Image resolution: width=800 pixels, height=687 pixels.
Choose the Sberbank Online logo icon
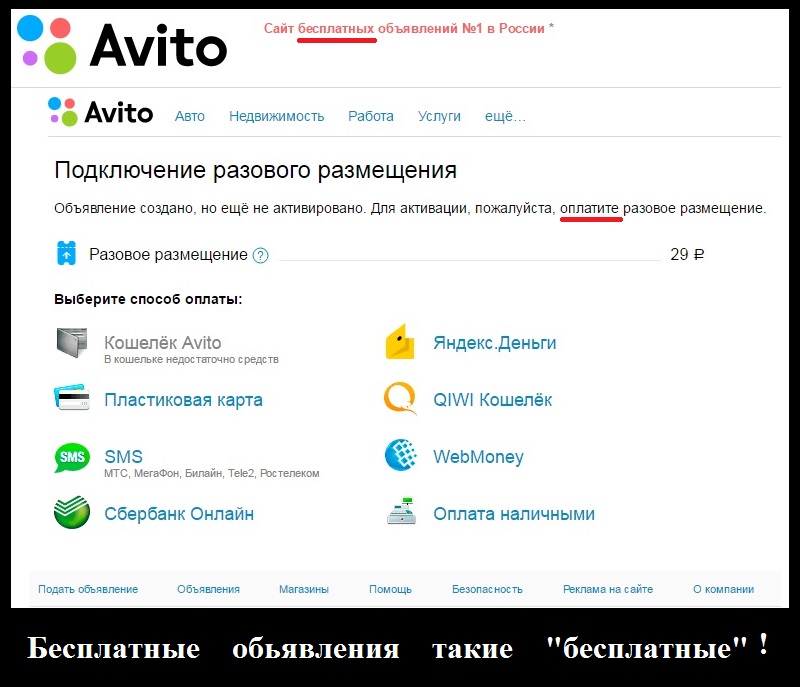72,513
